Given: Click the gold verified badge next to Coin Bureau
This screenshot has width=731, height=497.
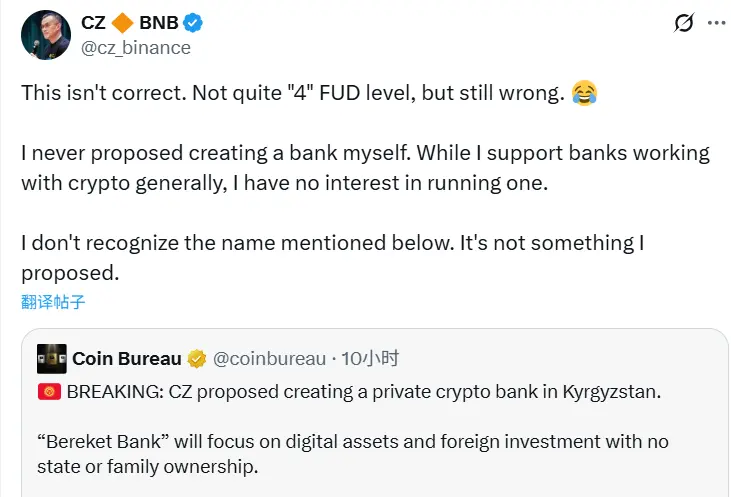Looking at the screenshot, I should coord(197,358).
